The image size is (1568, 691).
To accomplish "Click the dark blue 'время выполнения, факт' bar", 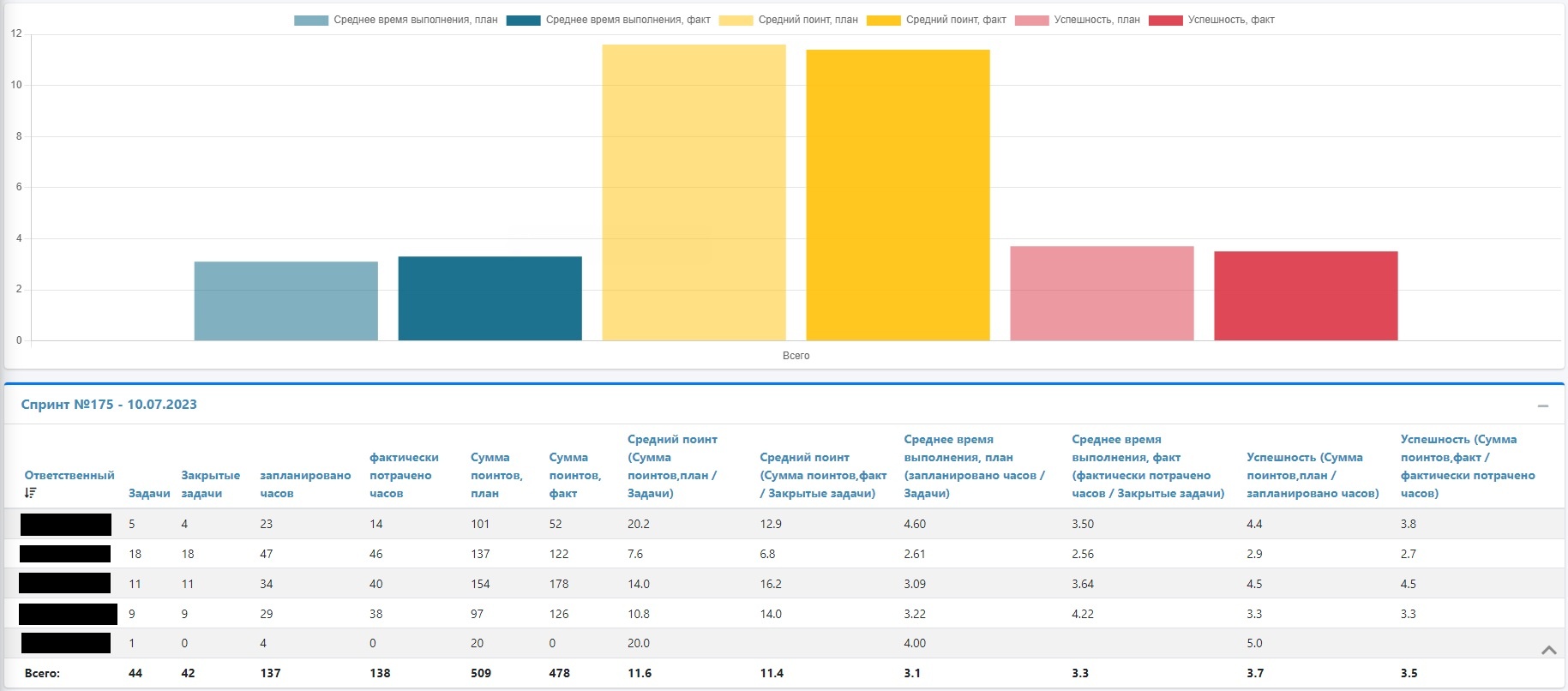I will pyautogui.click(x=490, y=298).
